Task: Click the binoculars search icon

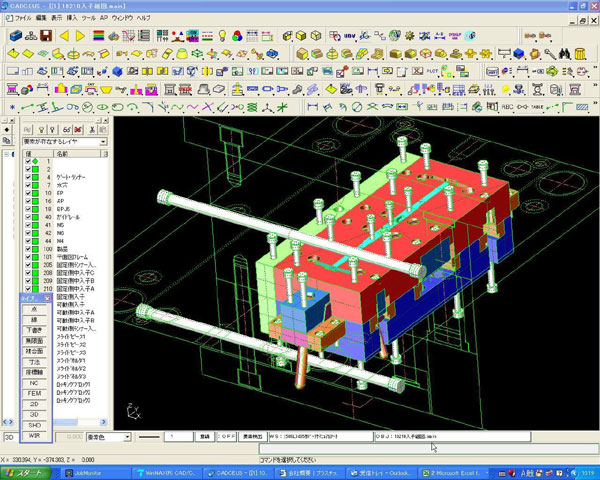Action: pos(564,53)
